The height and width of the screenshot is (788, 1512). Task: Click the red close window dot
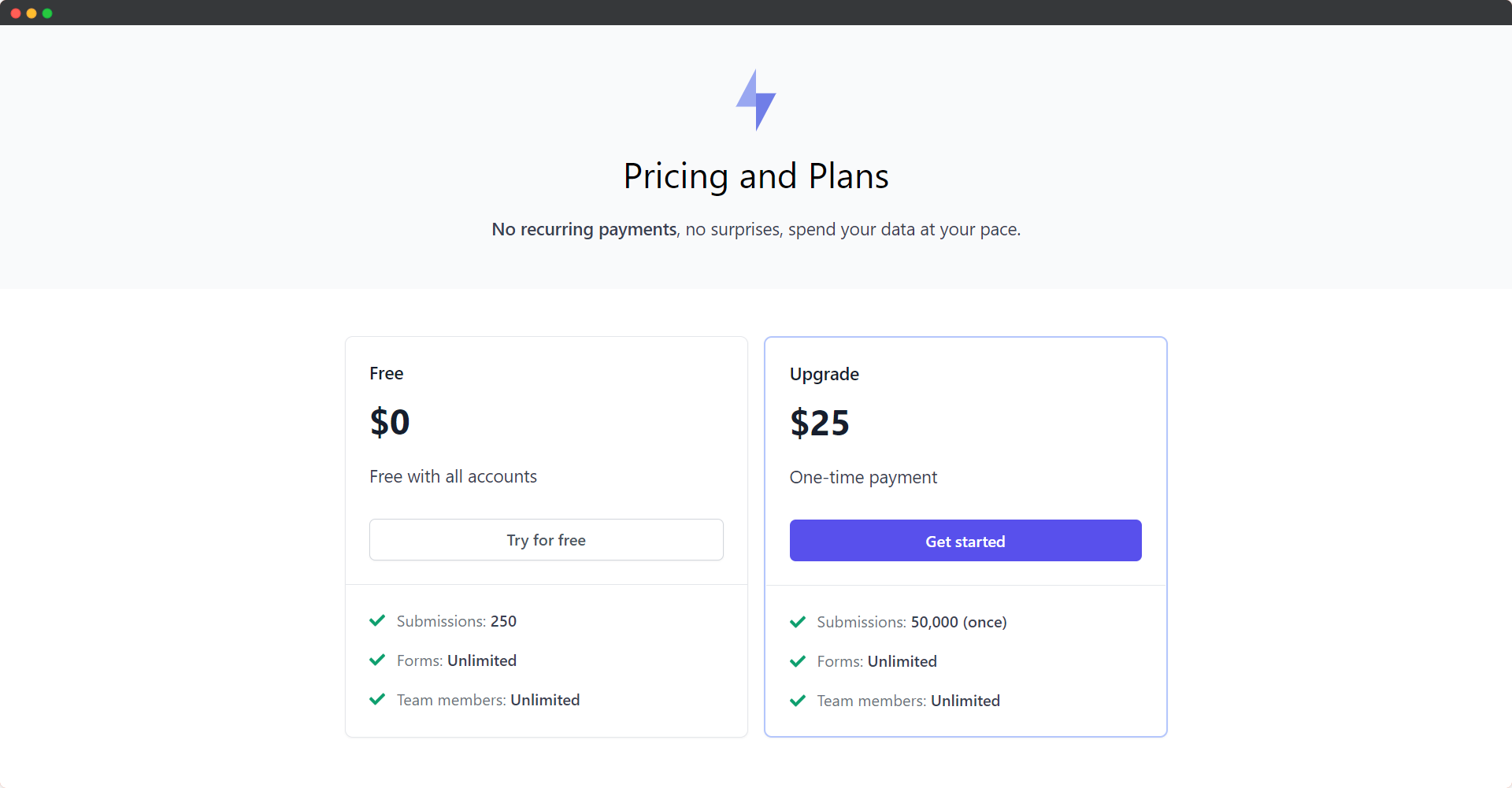[16, 13]
